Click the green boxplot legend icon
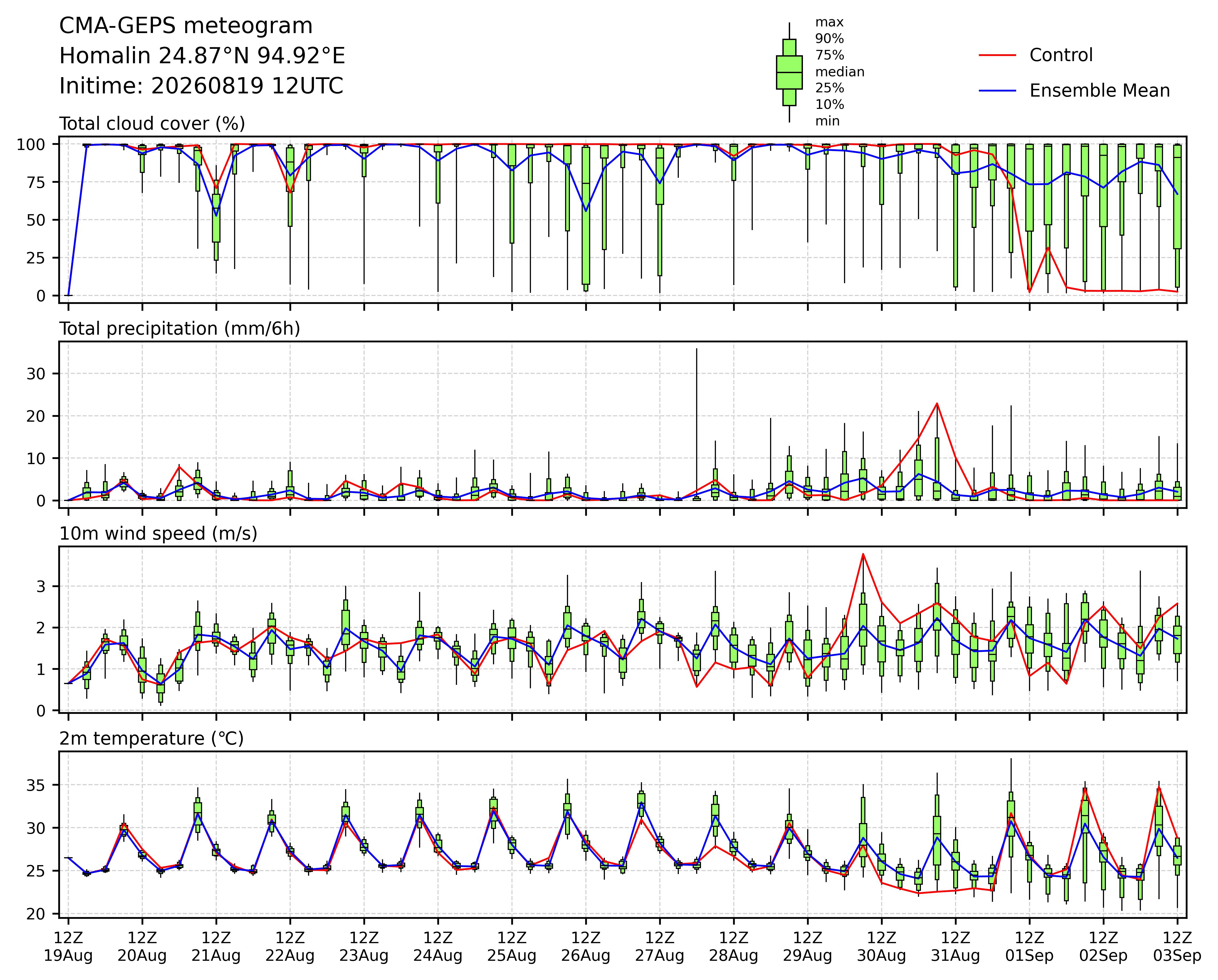This screenshot has height=980, width=1218. (789, 72)
